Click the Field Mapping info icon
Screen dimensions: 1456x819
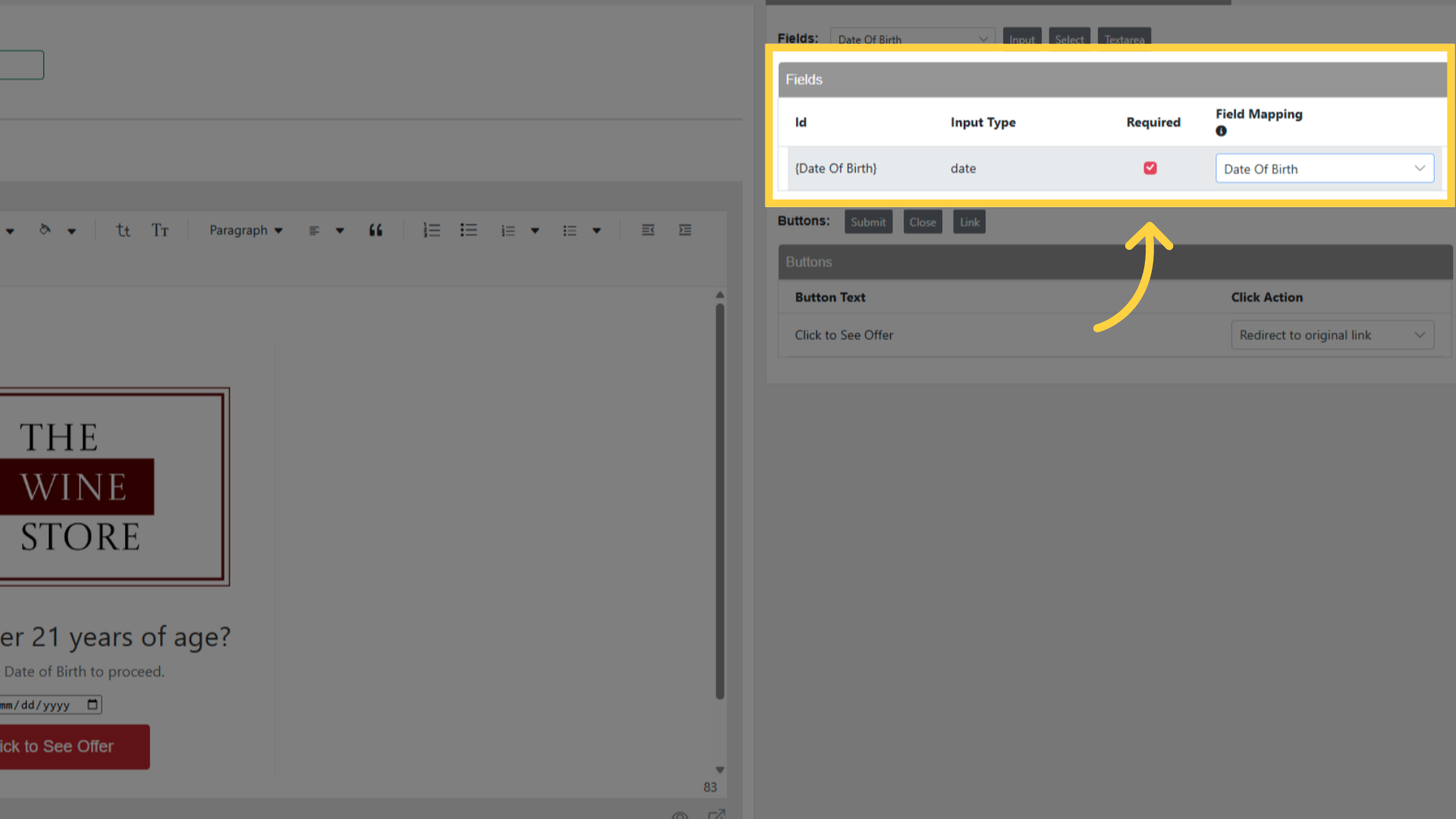[1221, 131]
